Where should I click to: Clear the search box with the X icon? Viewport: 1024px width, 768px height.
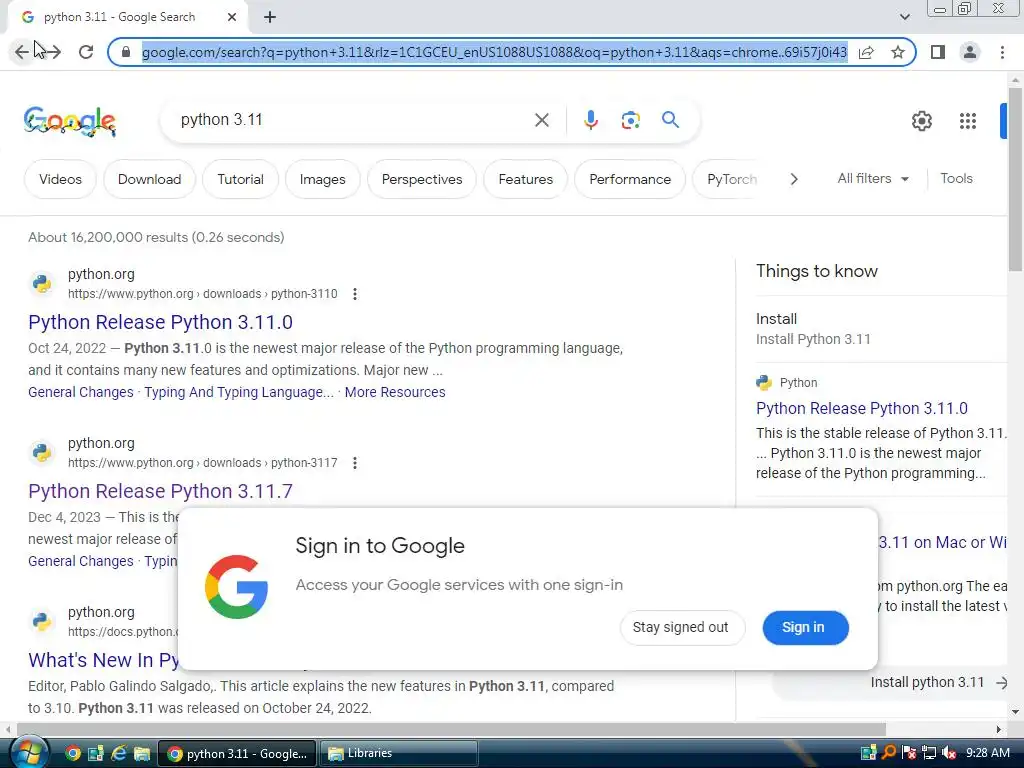point(541,120)
